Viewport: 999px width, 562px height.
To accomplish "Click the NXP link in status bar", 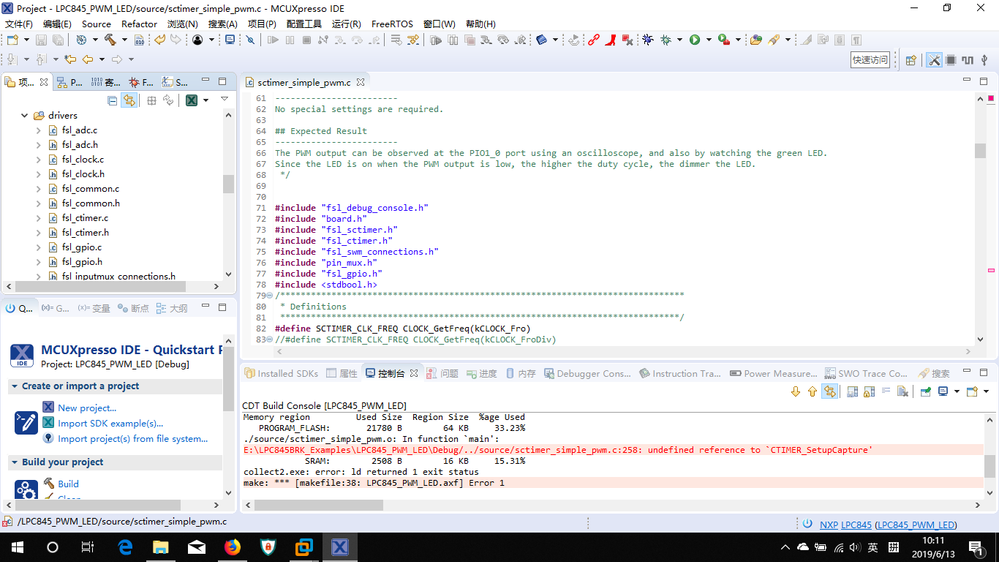I will pyautogui.click(x=828, y=525).
